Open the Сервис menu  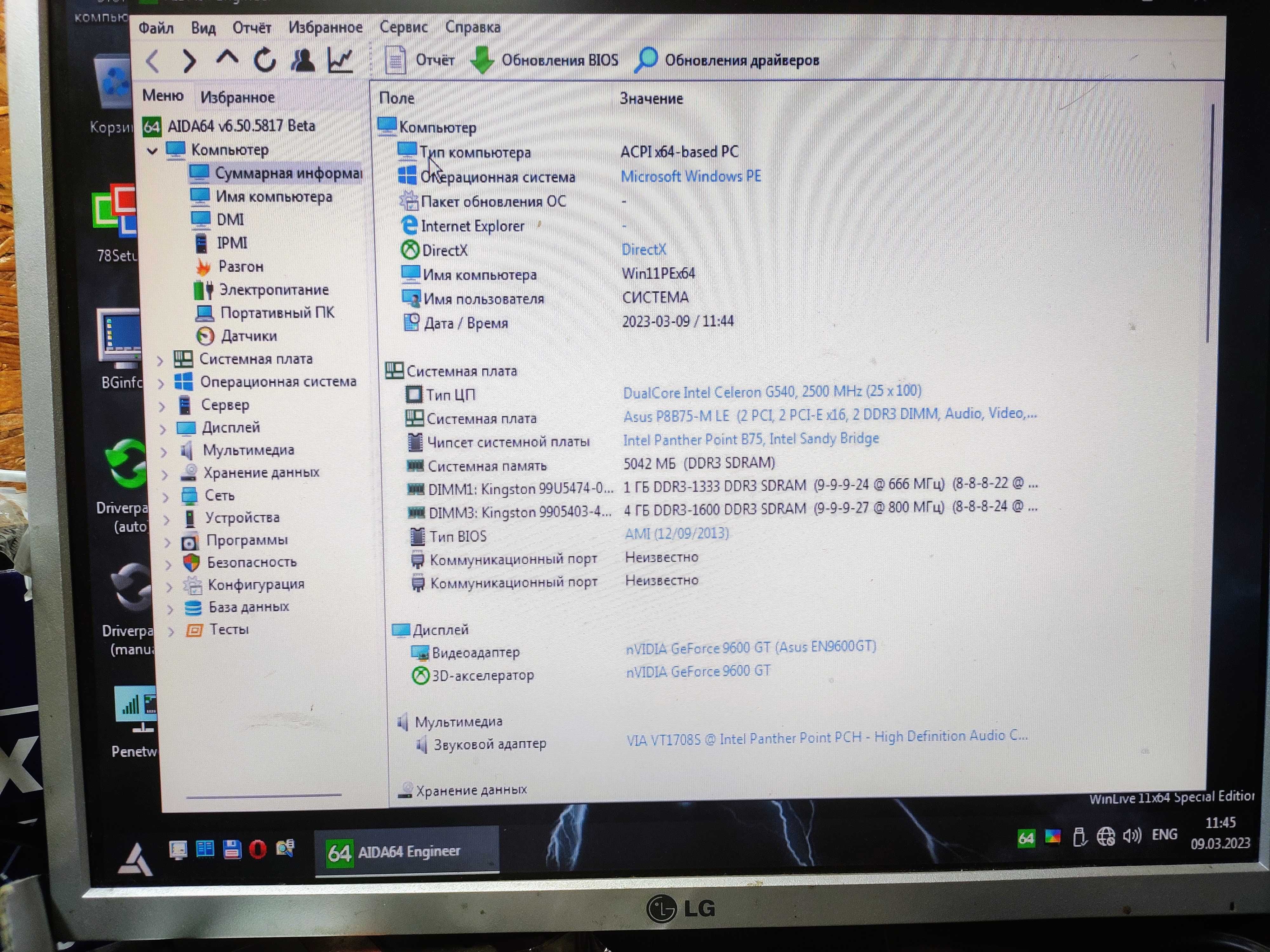click(x=404, y=27)
